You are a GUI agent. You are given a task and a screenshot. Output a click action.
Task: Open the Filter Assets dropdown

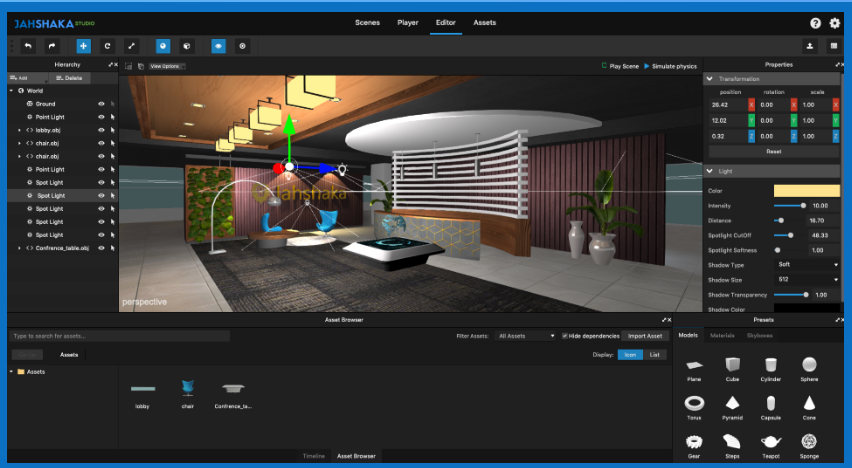point(525,336)
